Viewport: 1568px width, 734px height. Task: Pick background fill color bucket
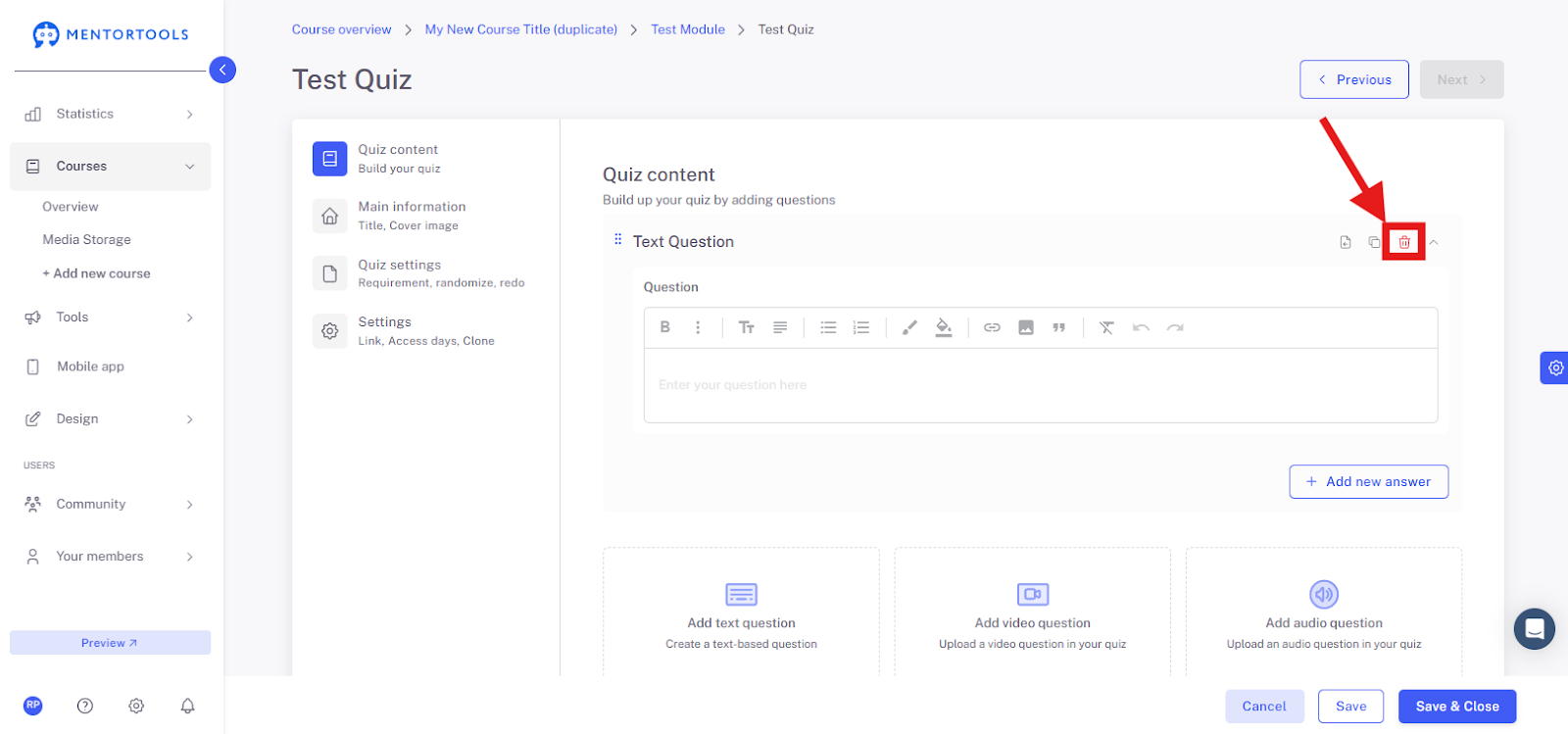(944, 327)
